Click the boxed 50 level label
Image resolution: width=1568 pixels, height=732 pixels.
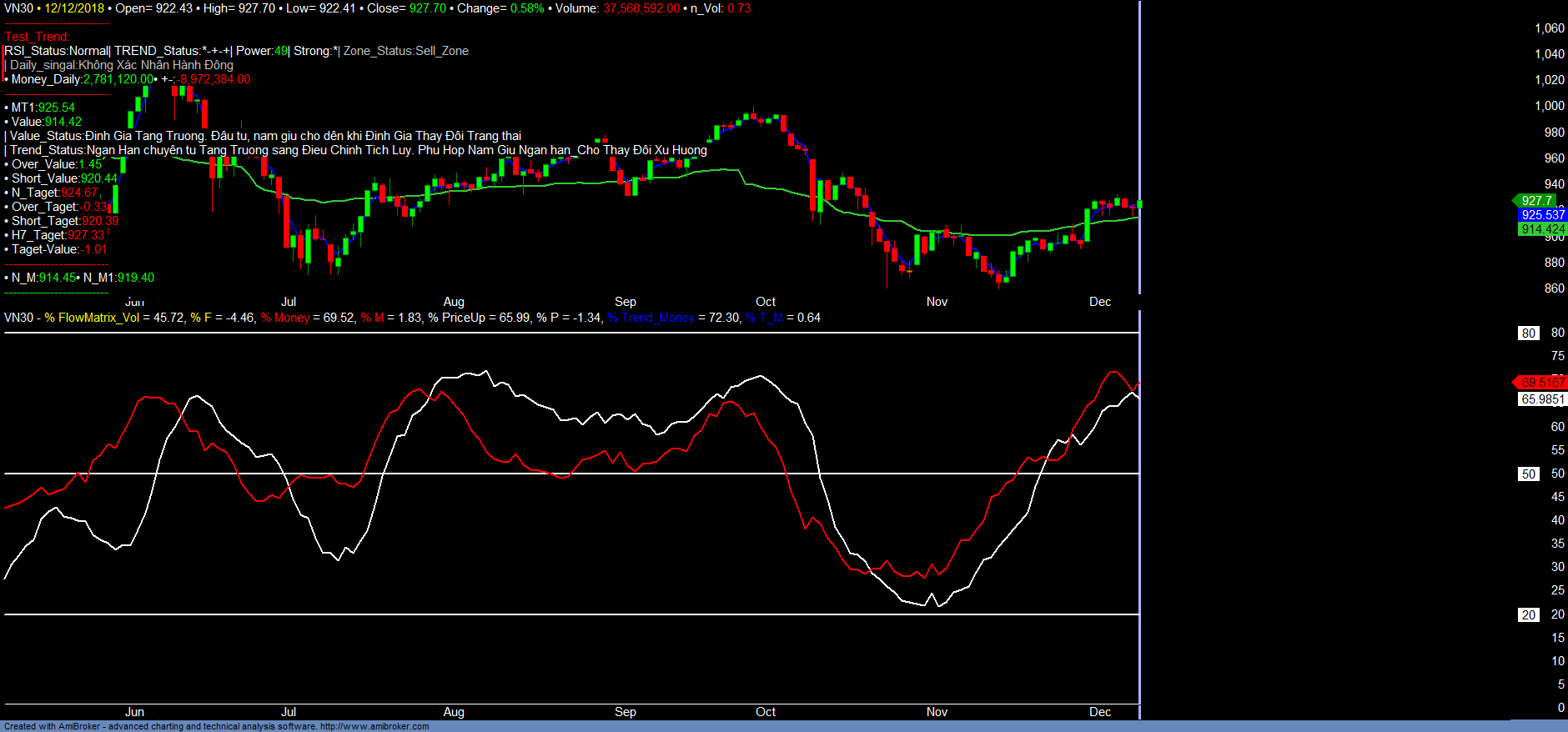click(1528, 474)
